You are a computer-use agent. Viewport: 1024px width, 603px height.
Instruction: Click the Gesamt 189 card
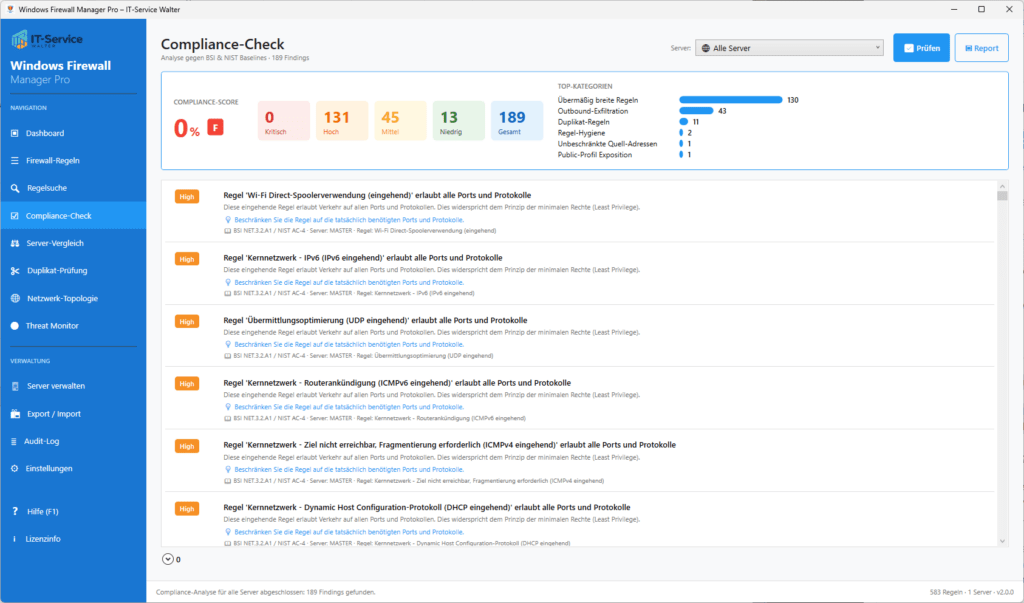pos(517,121)
